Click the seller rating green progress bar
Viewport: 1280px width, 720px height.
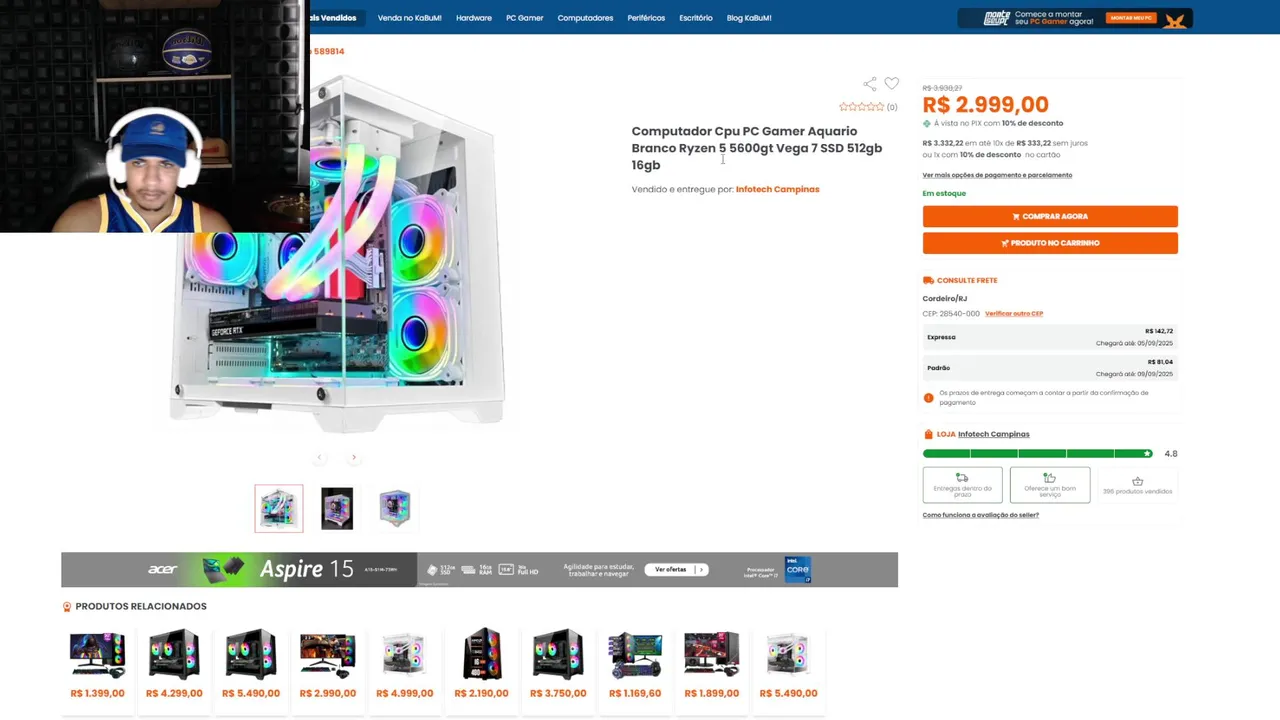1037,454
